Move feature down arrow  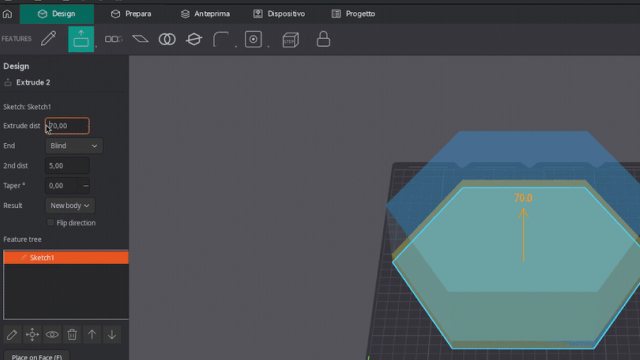pyautogui.click(x=112, y=335)
